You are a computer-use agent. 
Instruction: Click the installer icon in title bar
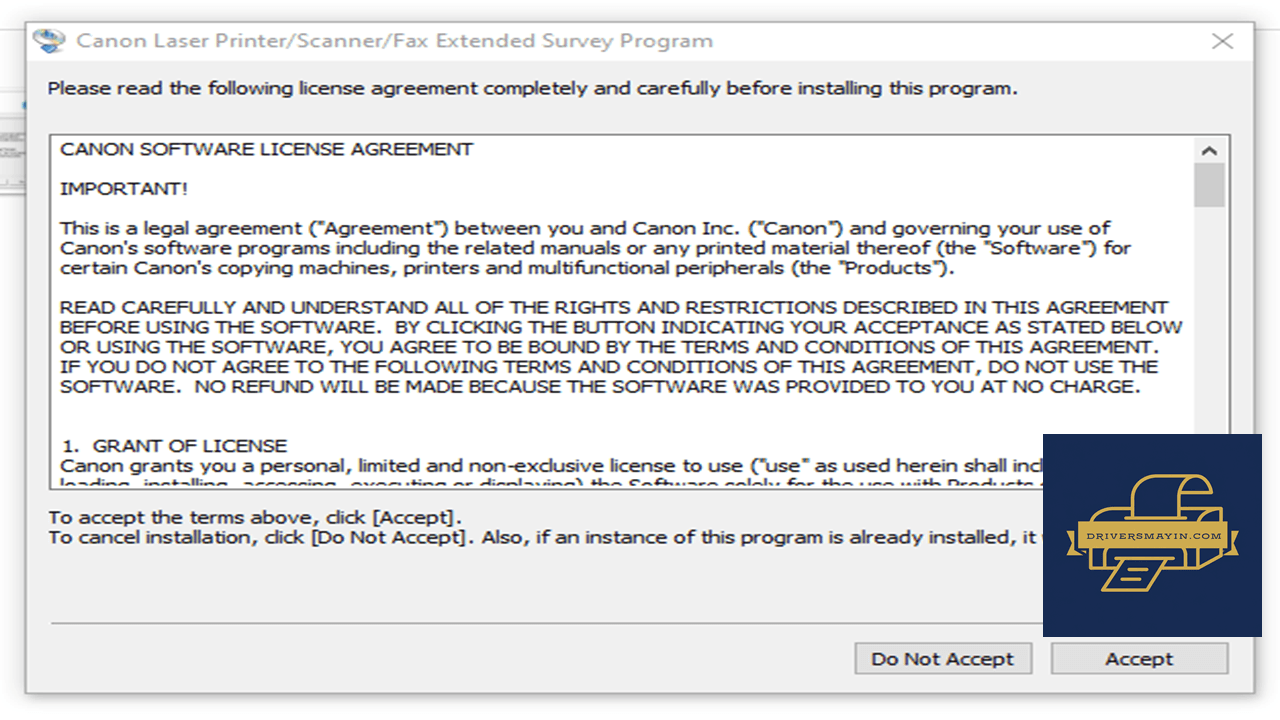coord(49,41)
